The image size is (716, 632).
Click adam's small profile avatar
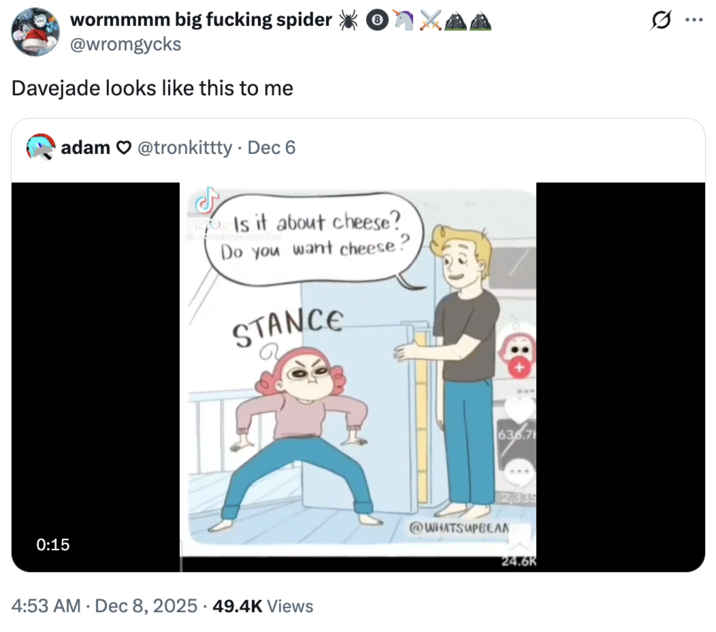tap(40, 148)
